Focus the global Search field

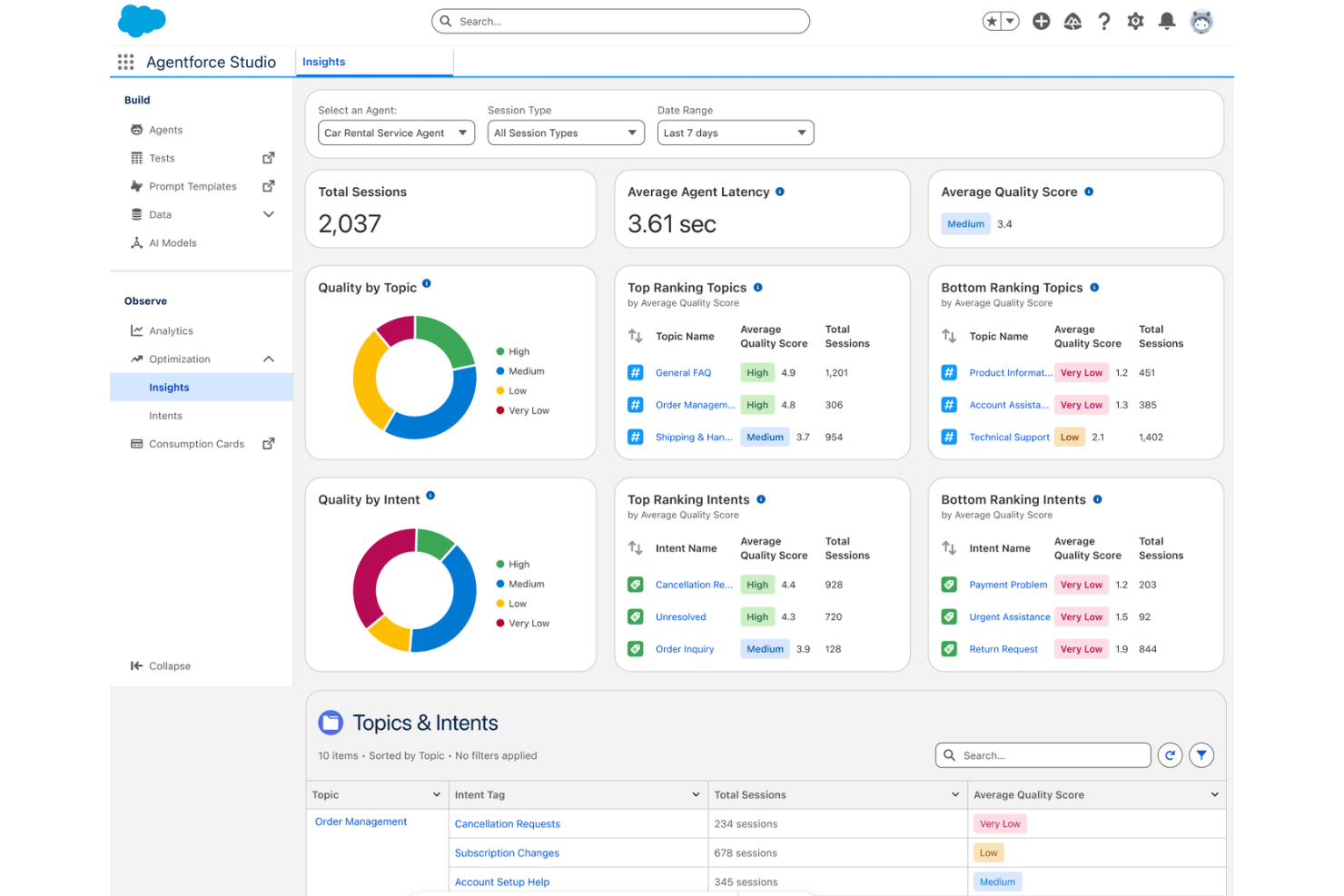(x=620, y=21)
